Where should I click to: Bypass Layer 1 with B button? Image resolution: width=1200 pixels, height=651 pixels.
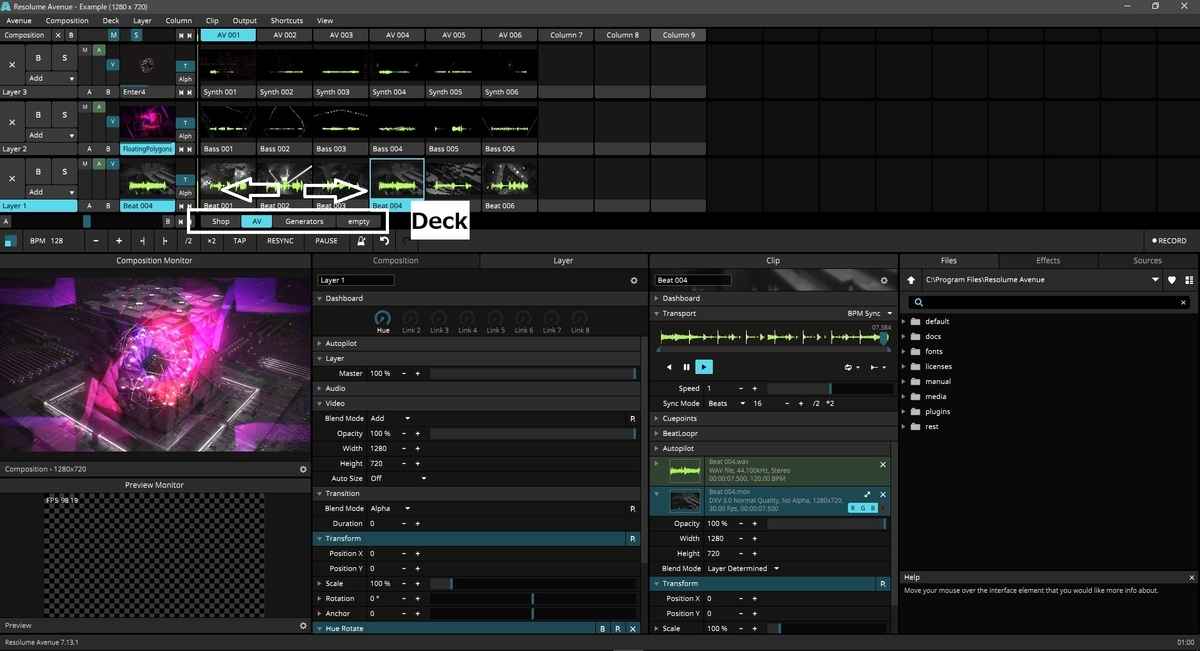click(39, 172)
